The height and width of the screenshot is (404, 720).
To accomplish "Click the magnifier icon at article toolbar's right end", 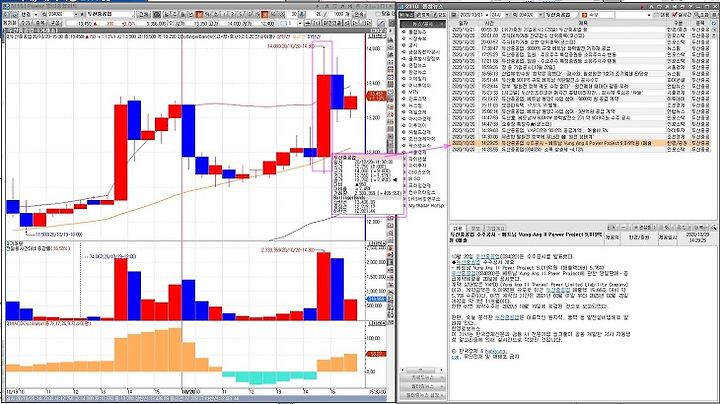I will tap(714, 227).
